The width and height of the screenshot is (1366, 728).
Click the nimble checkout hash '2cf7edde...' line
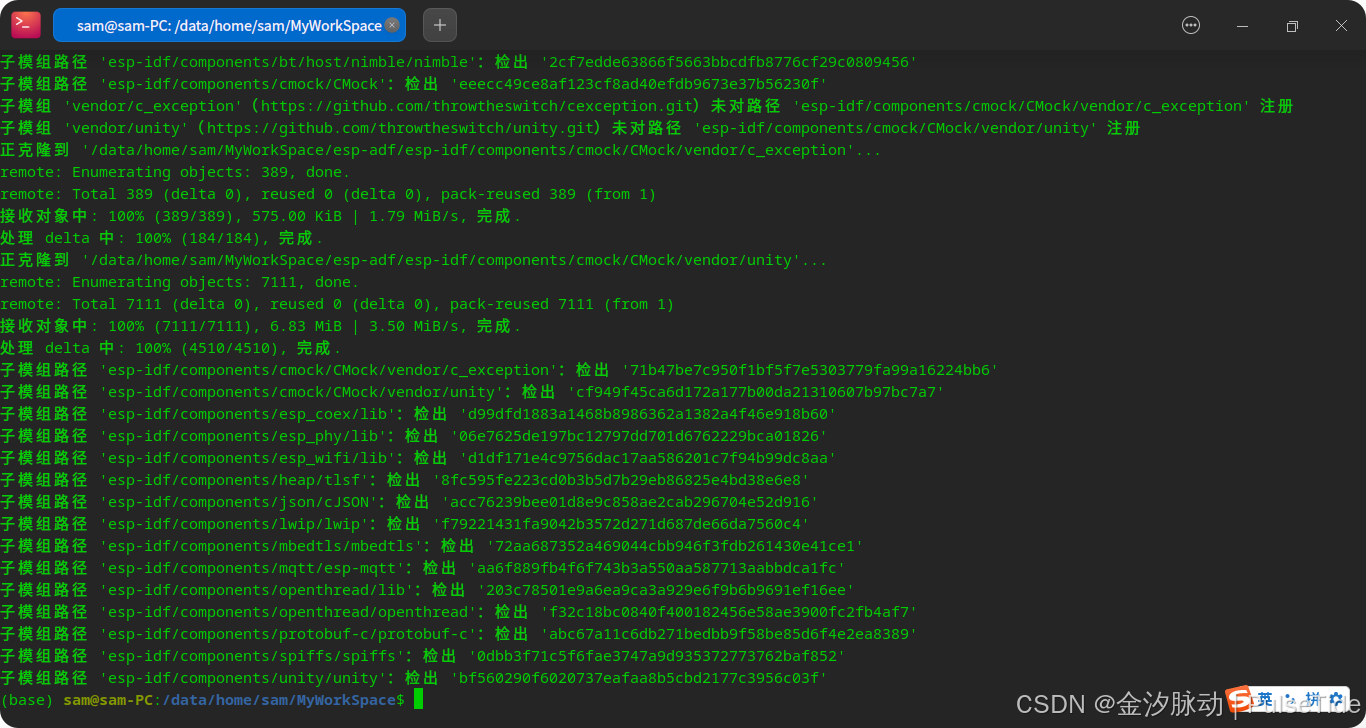[458, 62]
